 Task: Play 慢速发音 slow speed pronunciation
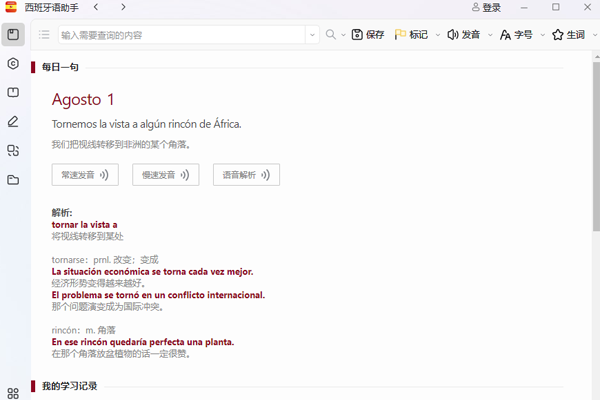coord(166,175)
